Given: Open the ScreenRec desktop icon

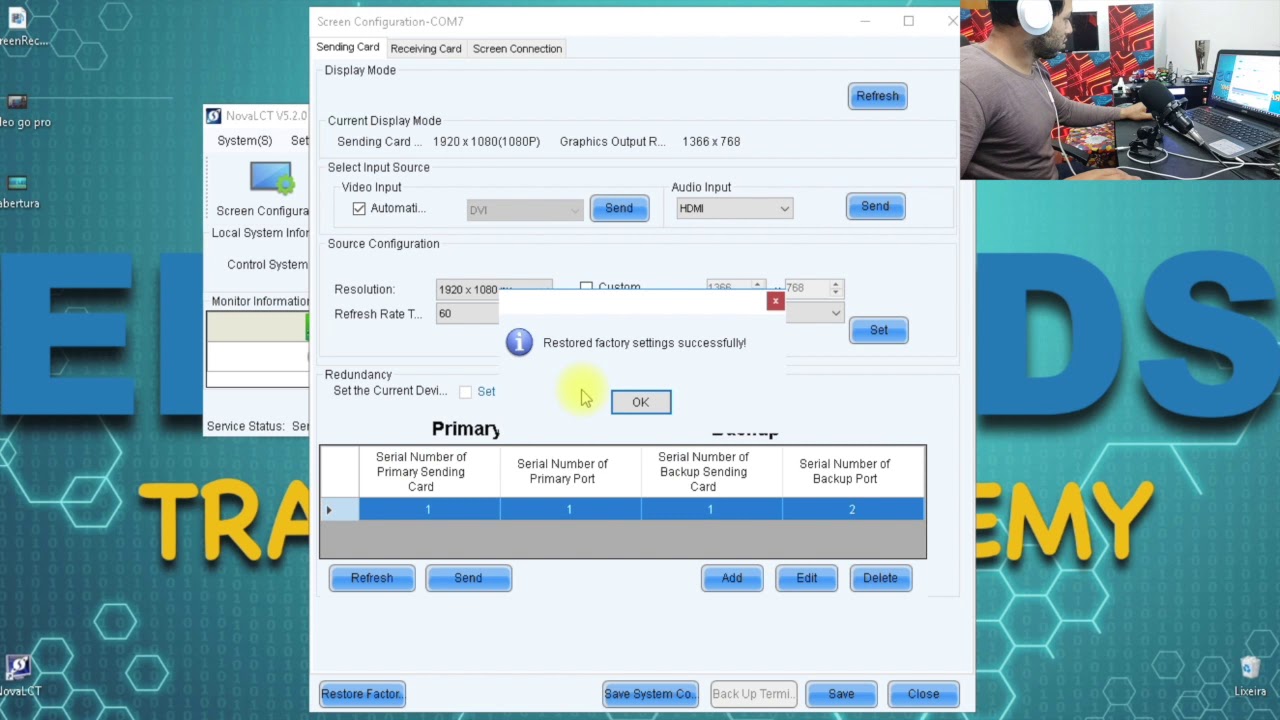Looking at the screenshot, I should click(x=17, y=28).
